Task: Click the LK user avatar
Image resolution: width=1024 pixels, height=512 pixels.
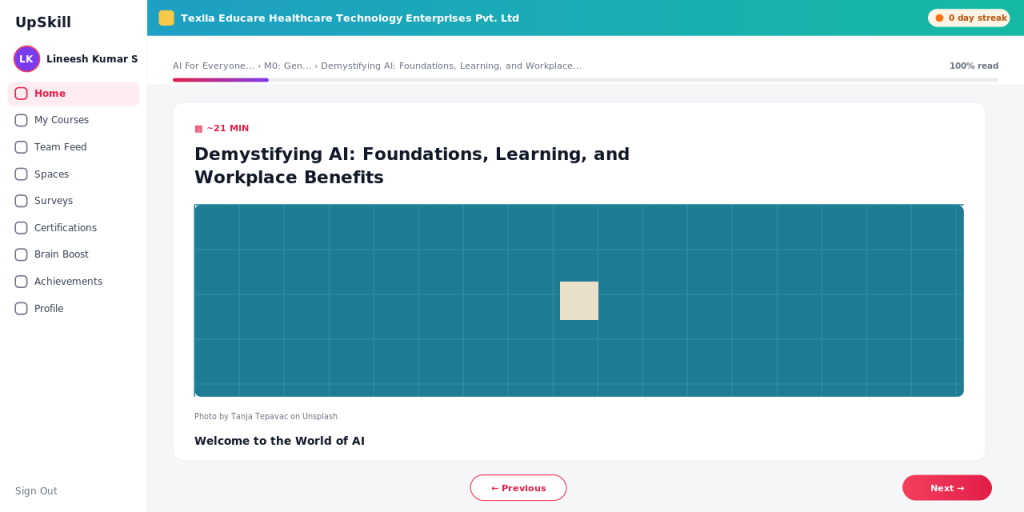Action: pyautogui.click(x=27, y=59)
